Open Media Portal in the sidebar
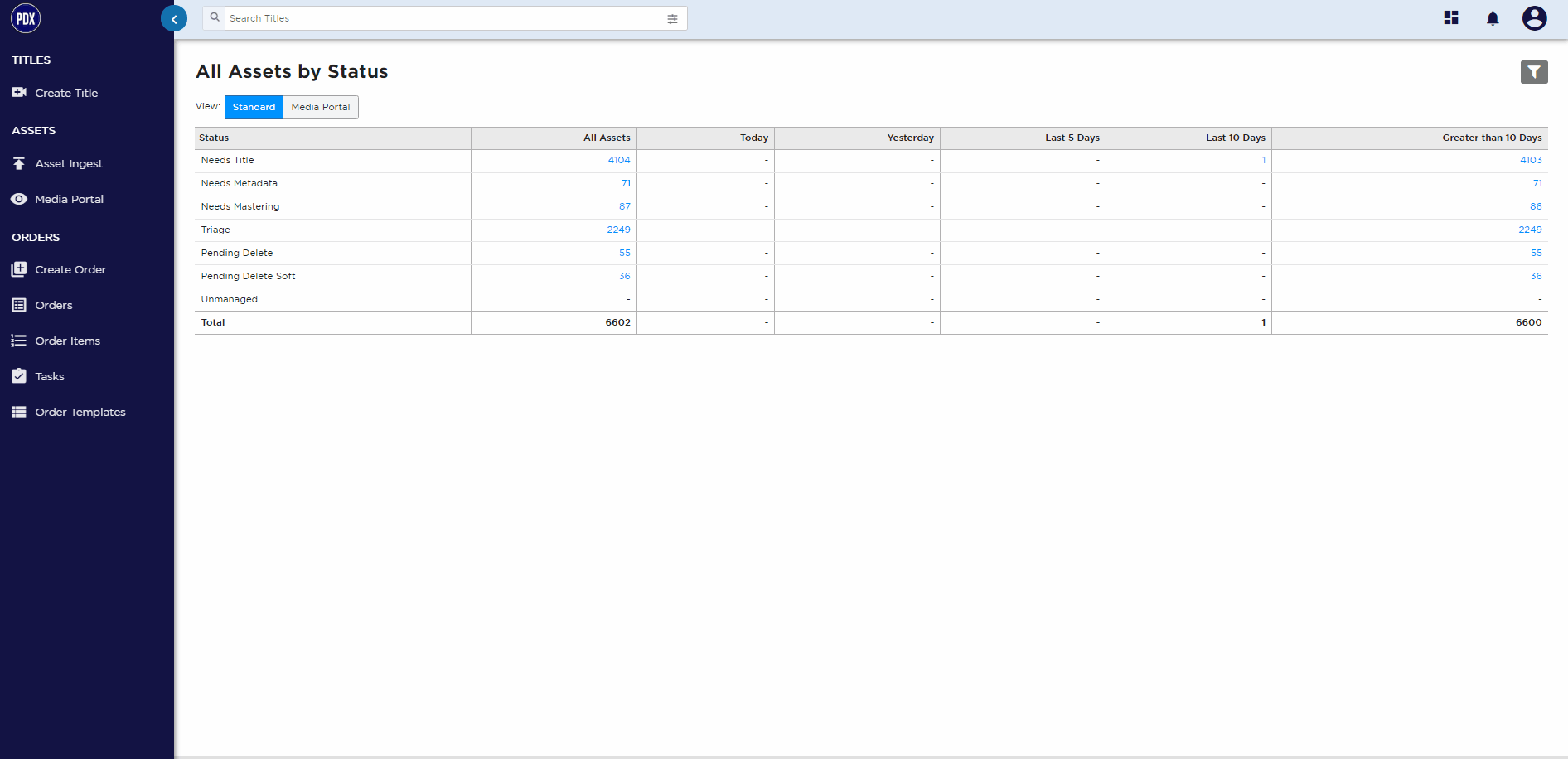 (70, 199)
